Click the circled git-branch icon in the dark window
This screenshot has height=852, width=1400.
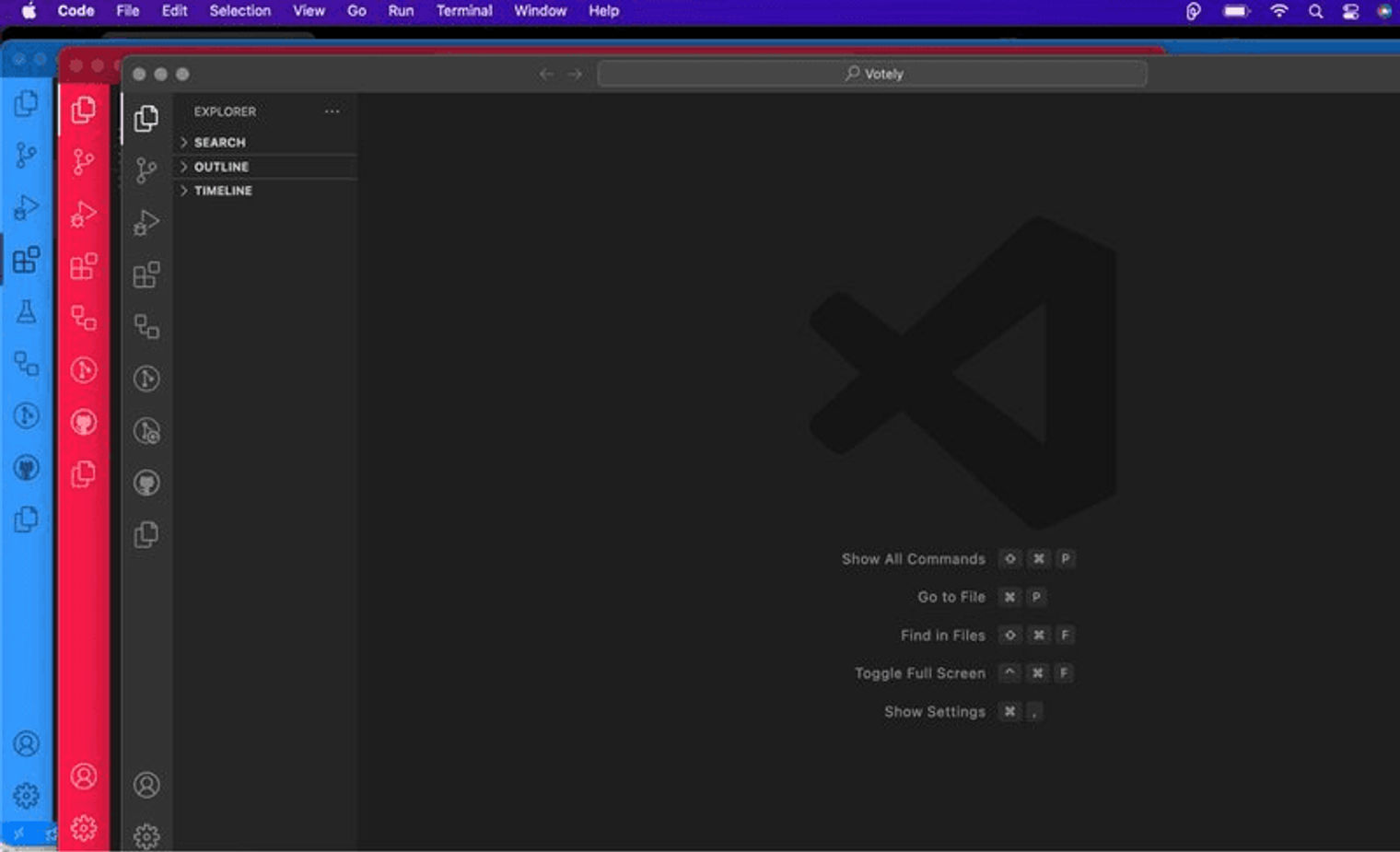[x=146, y=379]
